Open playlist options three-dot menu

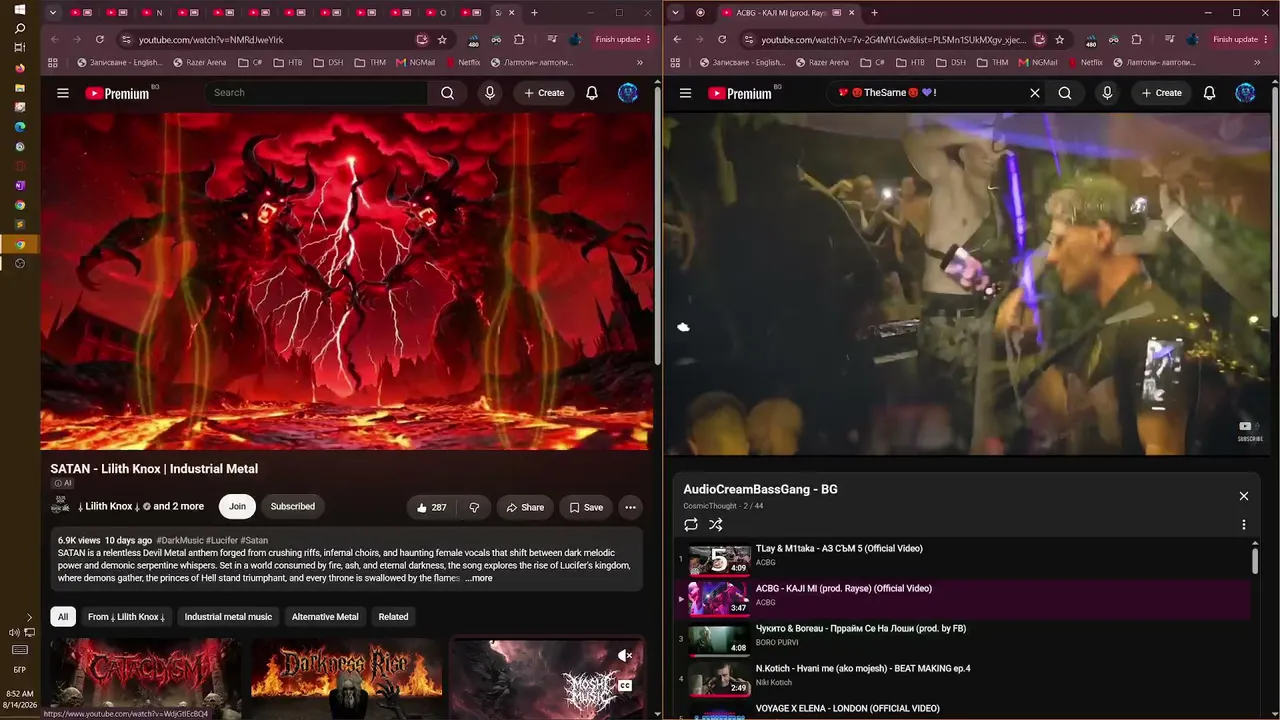(1244, 524)
